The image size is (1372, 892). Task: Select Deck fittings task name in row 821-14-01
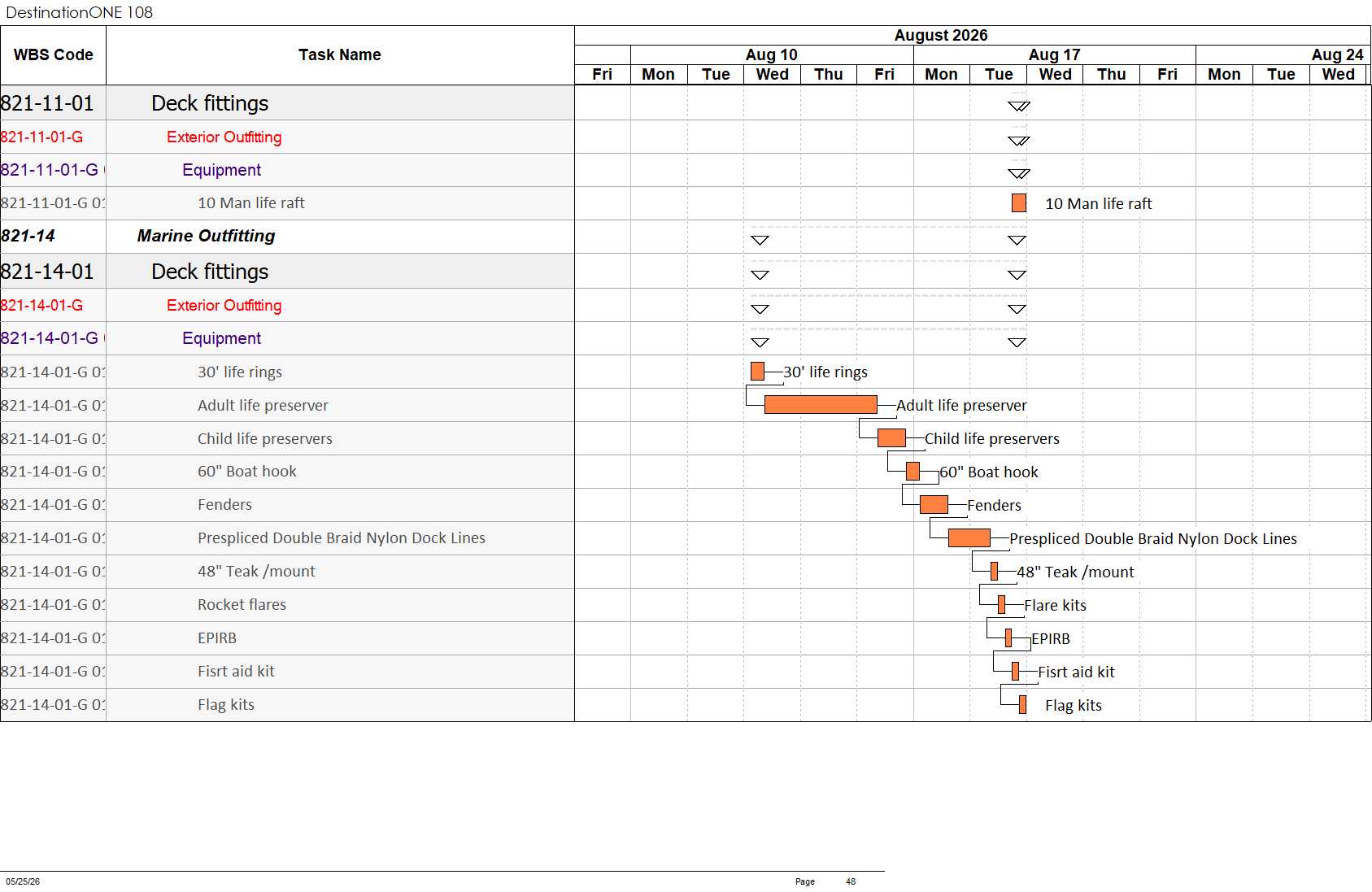tap(210, 272)
